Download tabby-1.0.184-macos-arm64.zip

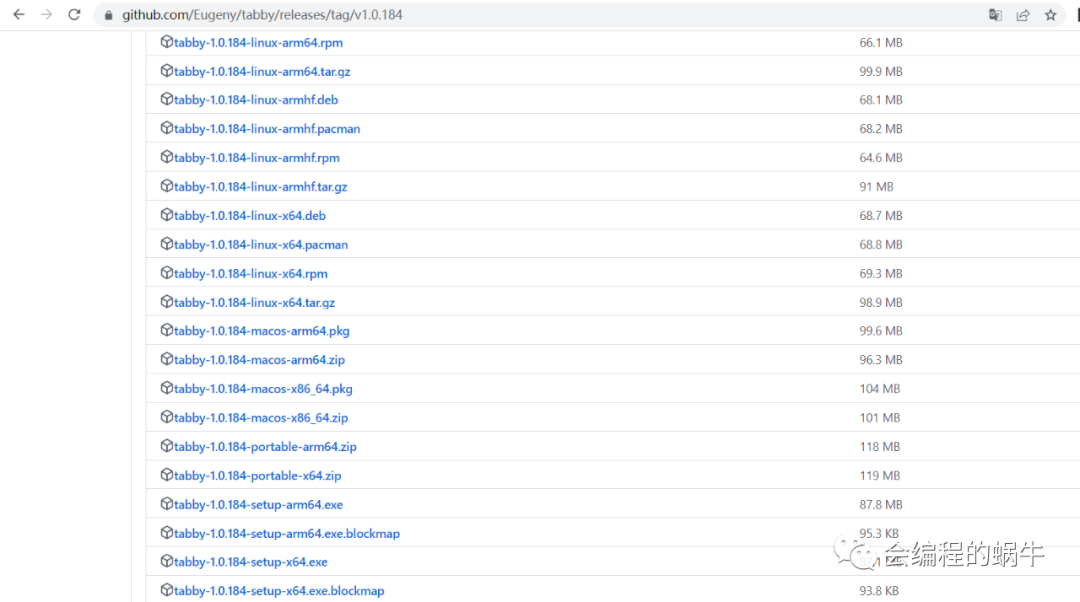[x=259, y=360]
